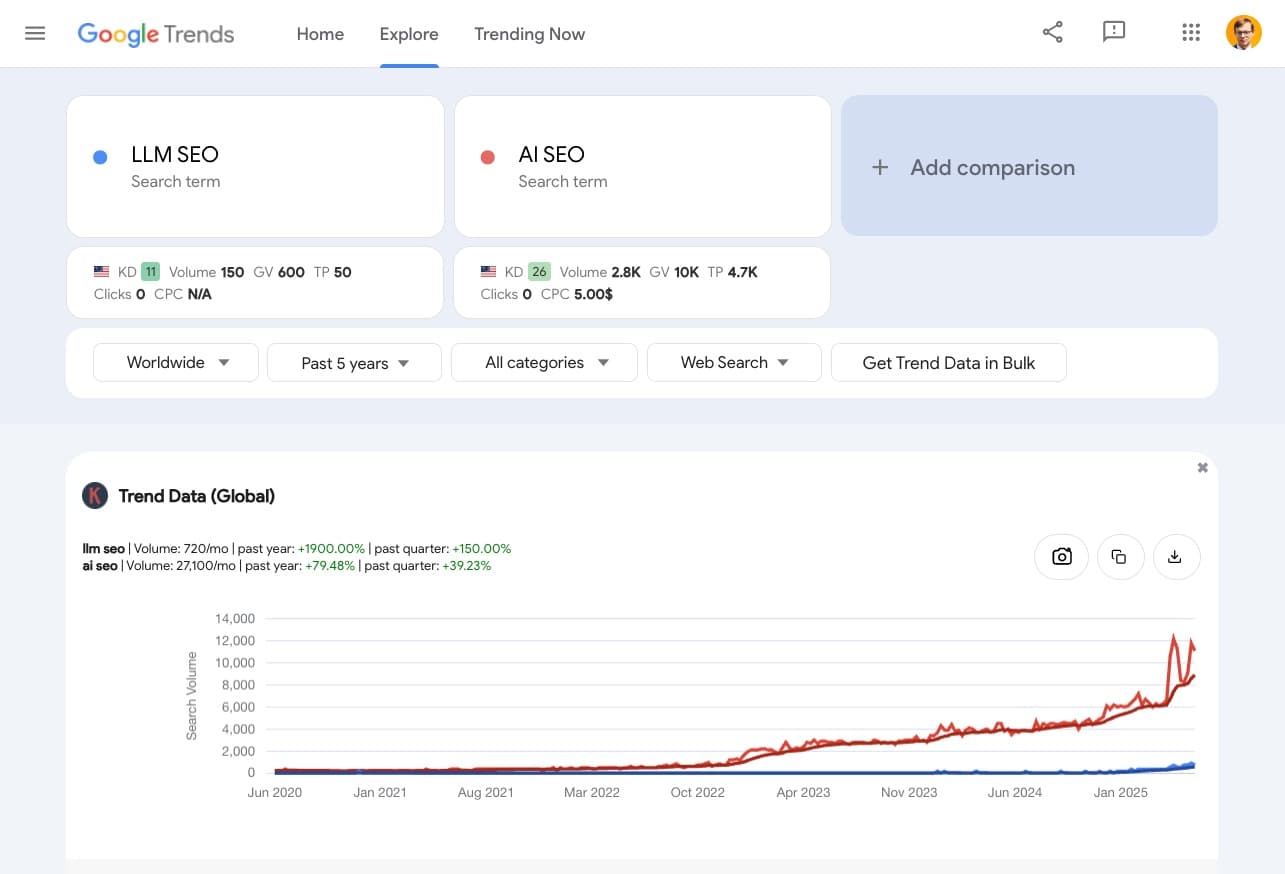This screenshot has width=1285, height=874.
Task: Select the Explore tab
Action: 409,34
